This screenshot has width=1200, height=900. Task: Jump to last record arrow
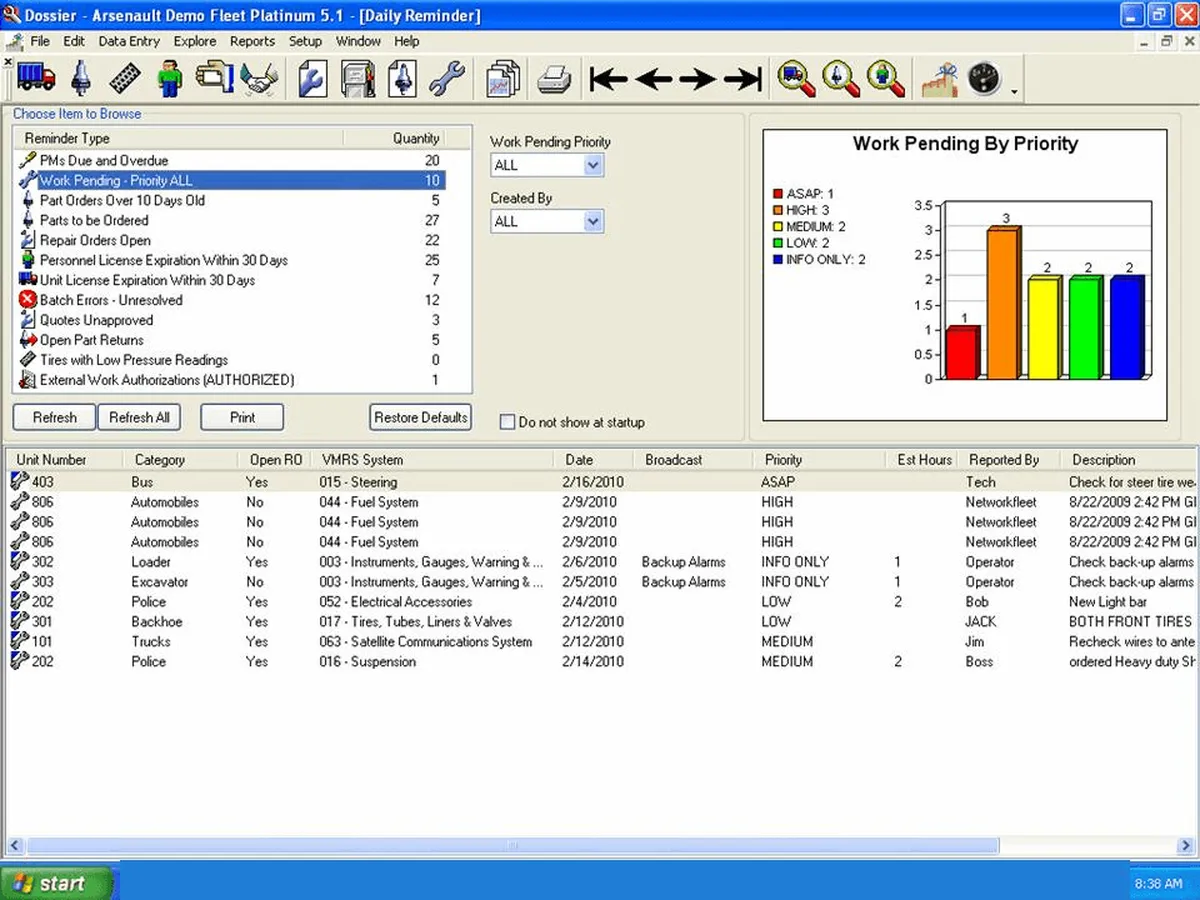743,79
